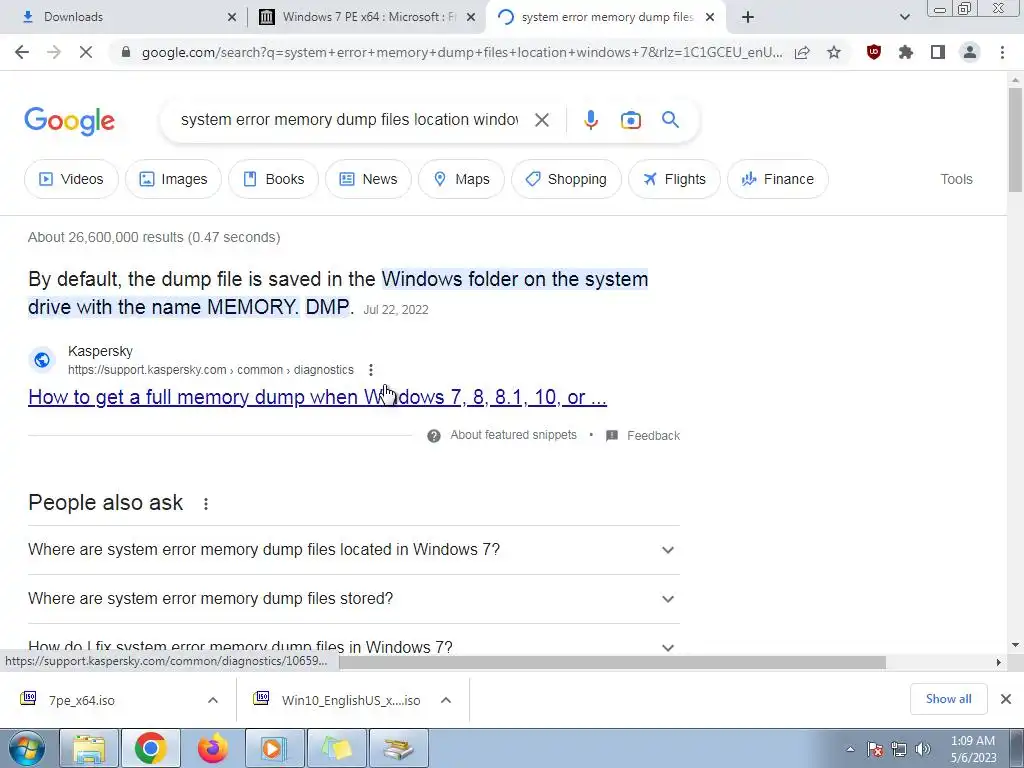Start voice search with the microphone
Viewport: 1024px width, 768px height.
pos(591,120)
